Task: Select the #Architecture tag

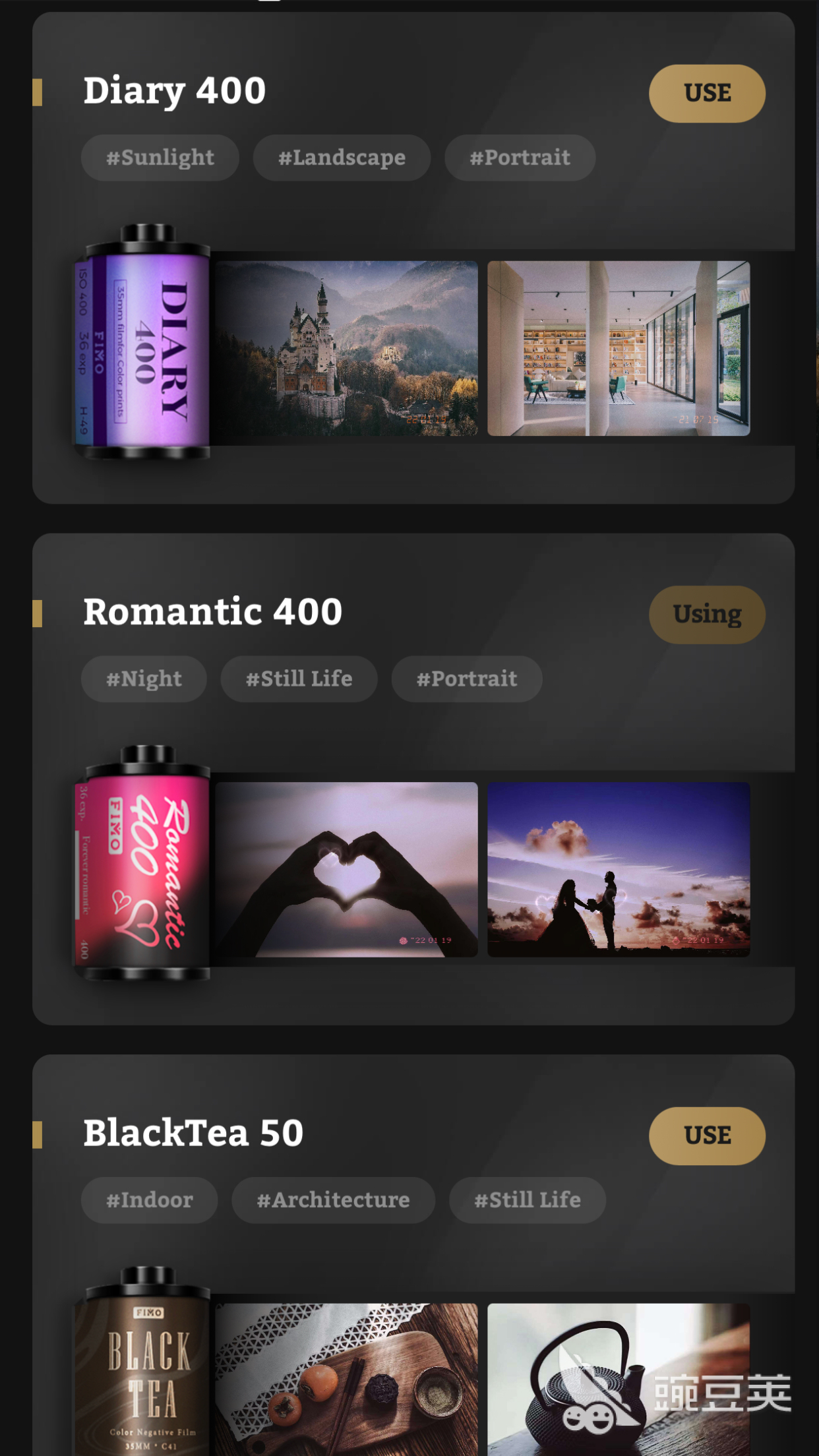Action: coord(333,1200)
